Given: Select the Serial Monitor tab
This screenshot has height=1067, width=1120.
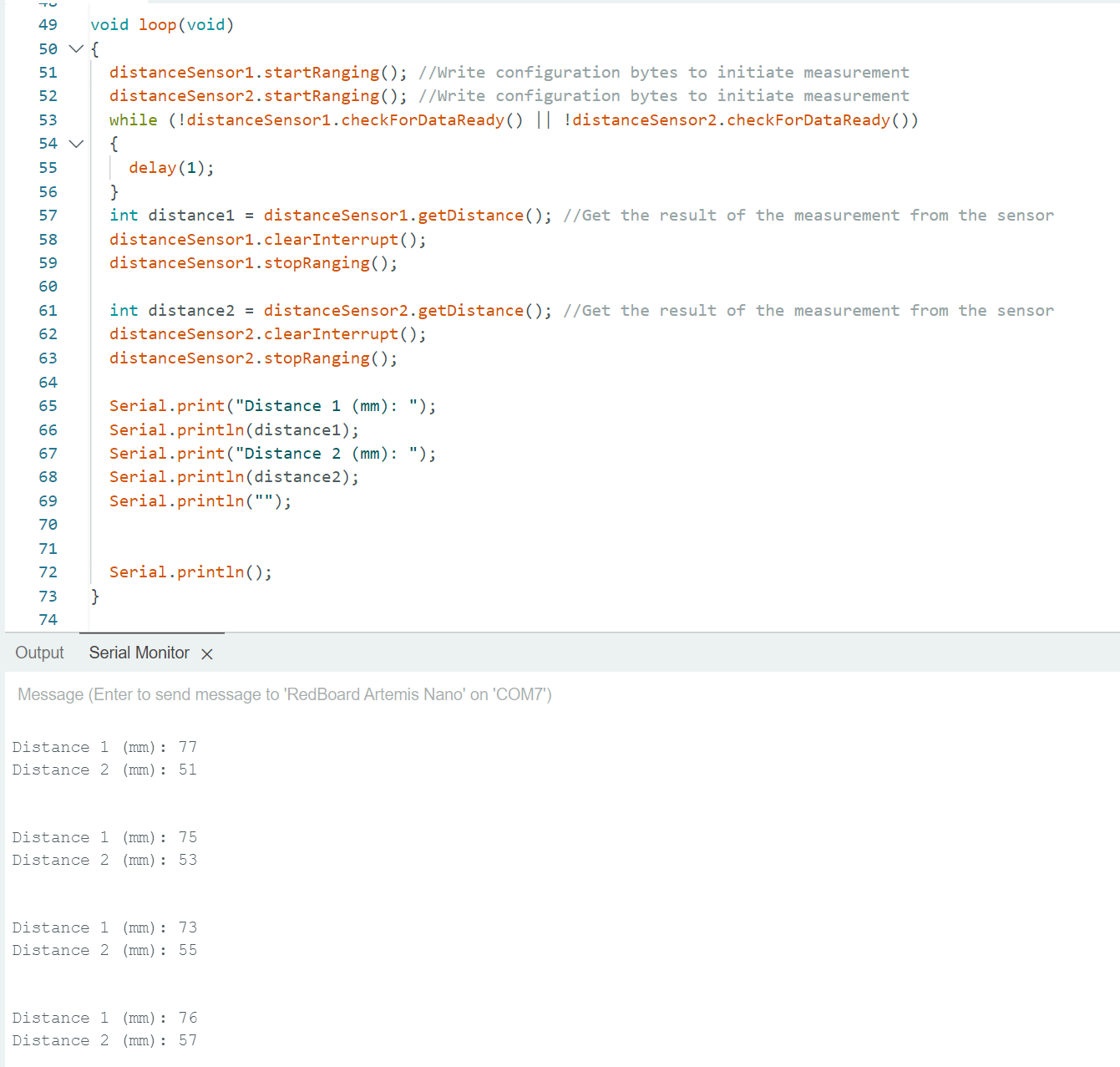Looking at the screenshot, I should 139,653.
